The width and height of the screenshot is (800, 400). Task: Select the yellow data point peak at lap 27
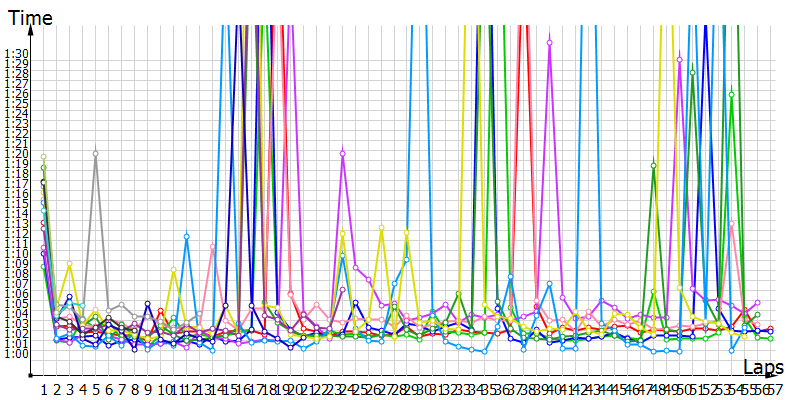382,228
